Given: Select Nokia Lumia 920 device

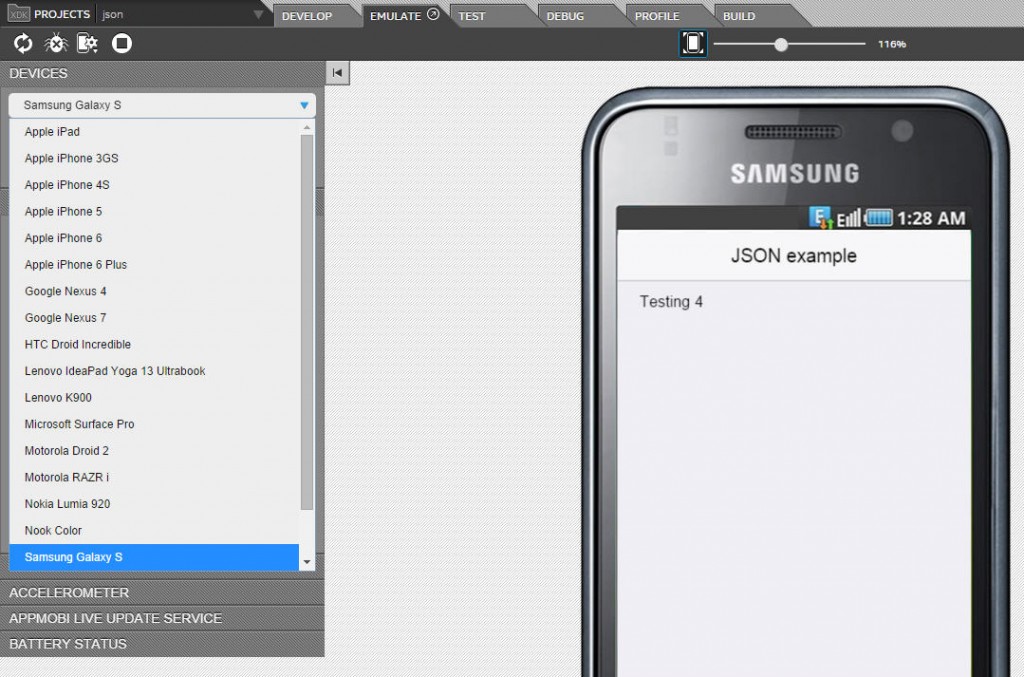Looking at the screenshot, I should [154, 504].
